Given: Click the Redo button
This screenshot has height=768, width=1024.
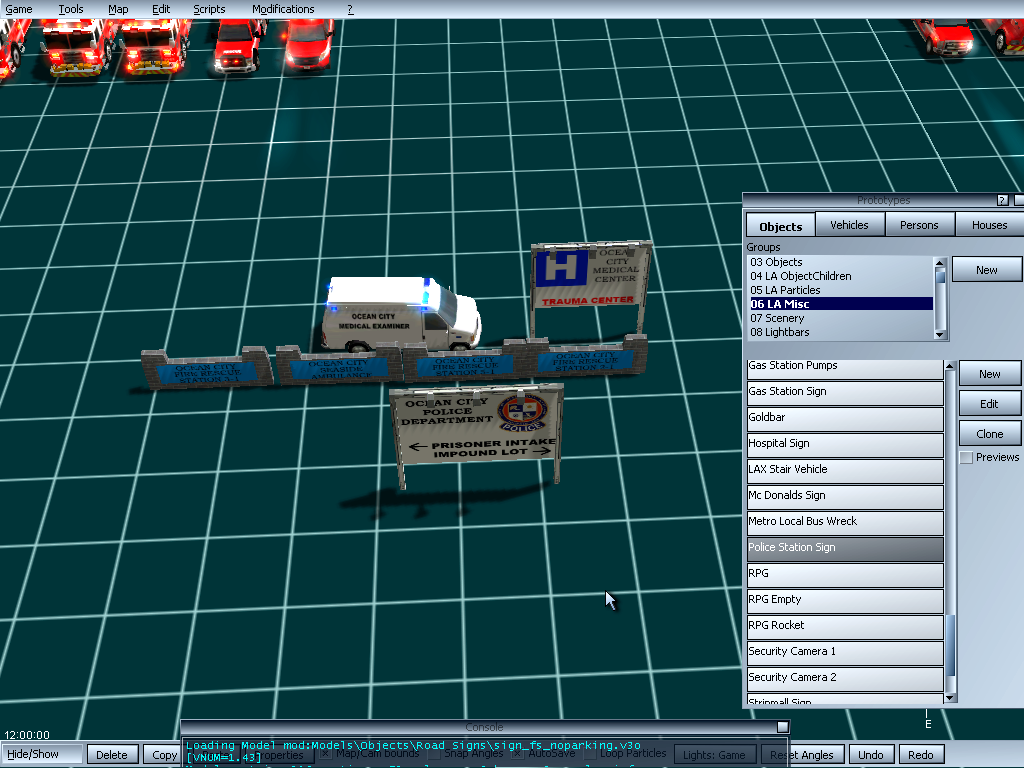Looking at the screenshot, I should [x=921, y=754].
